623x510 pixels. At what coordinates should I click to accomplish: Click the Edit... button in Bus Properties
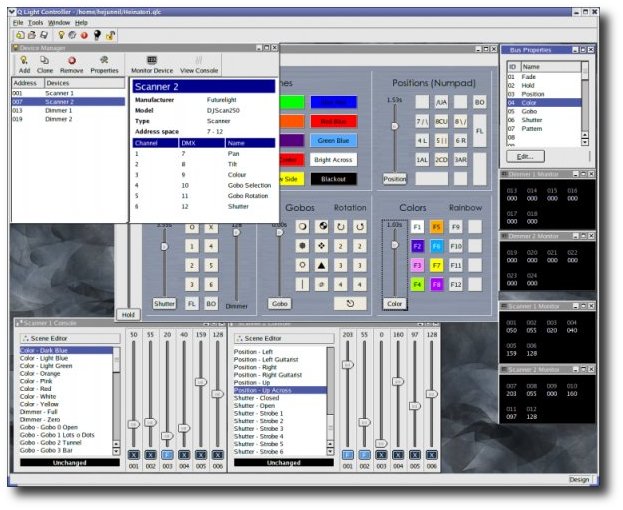click(525, 156)
